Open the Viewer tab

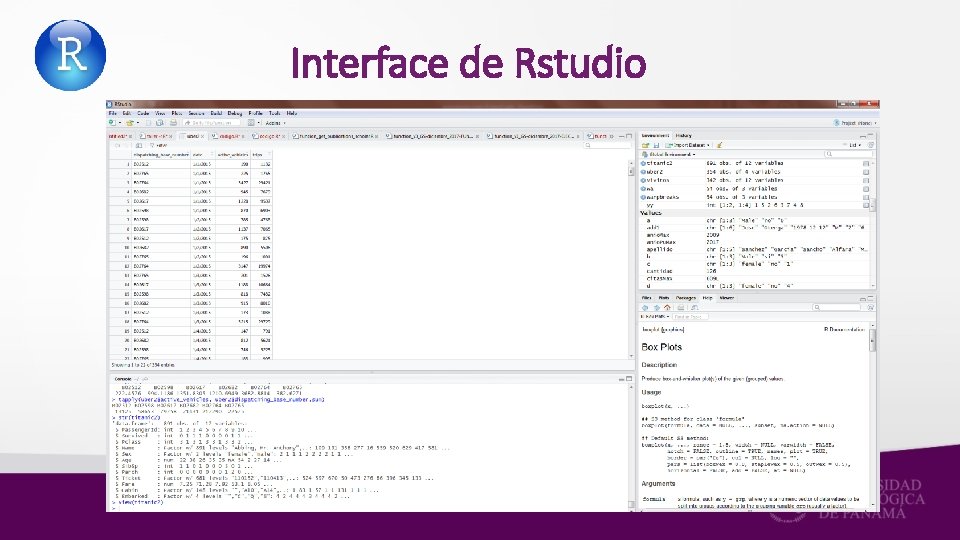727,298
